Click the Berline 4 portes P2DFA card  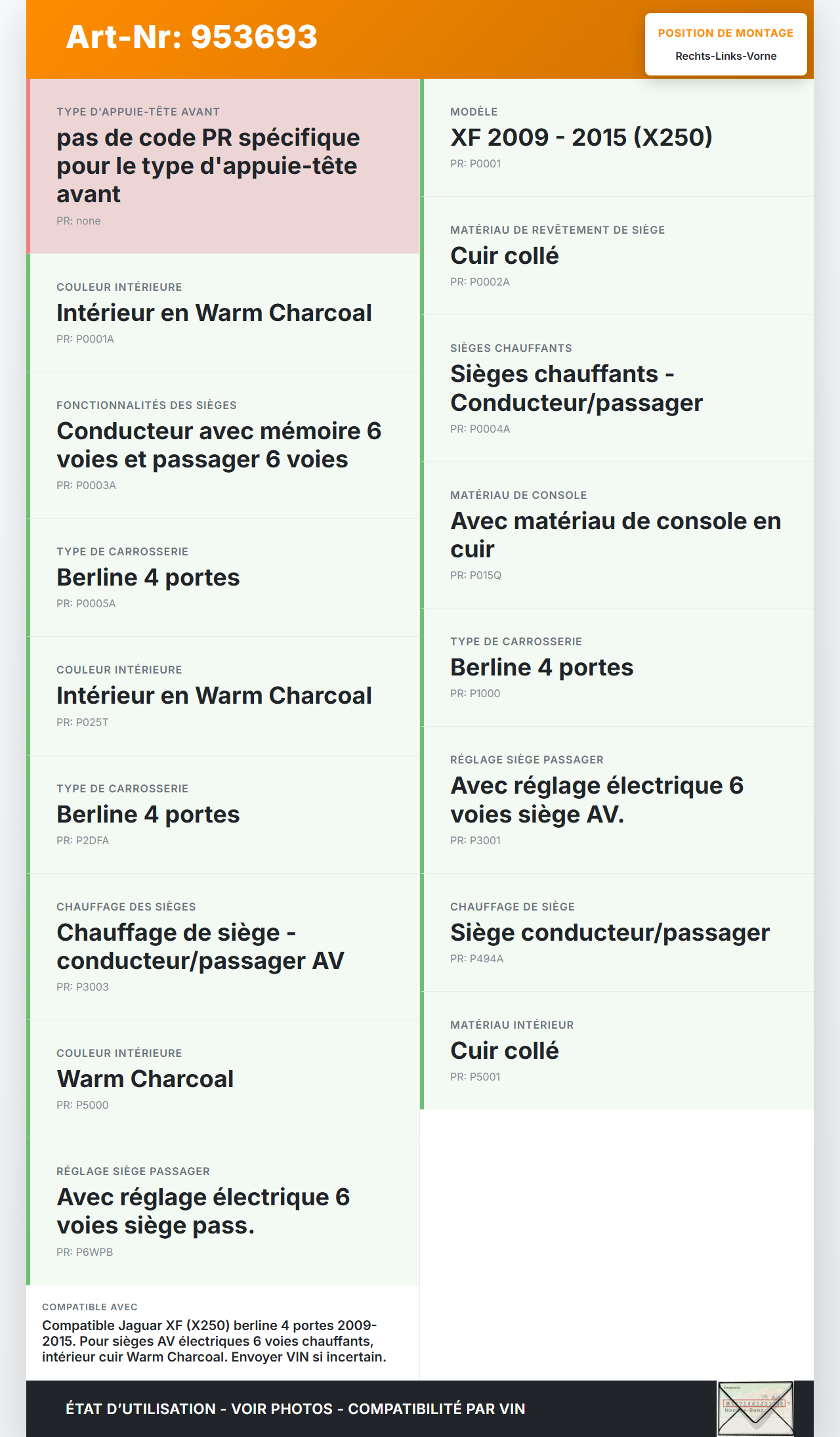point(224,814)
